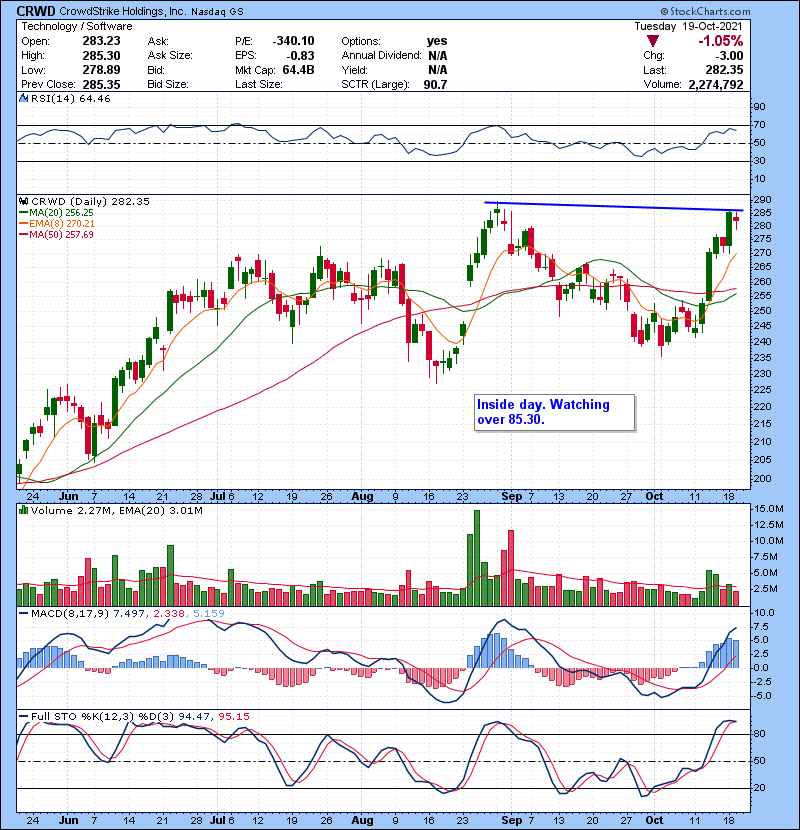Click the Nasdaq GS exchange label
This screenshot has width=800, height=830.
[217, 12]
